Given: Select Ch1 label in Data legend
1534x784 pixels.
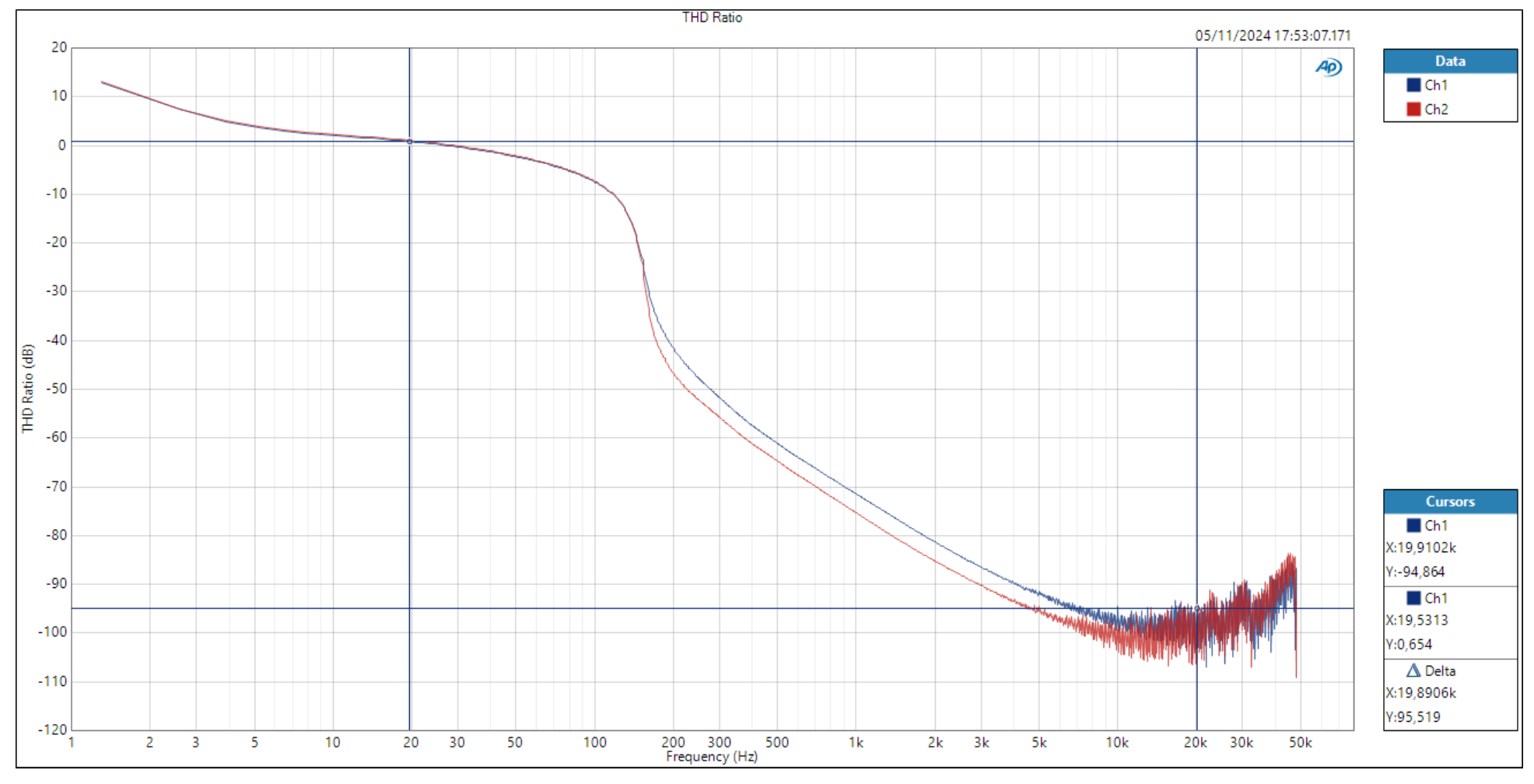Looking at the screenshot, I should [x=1436, y=86].
